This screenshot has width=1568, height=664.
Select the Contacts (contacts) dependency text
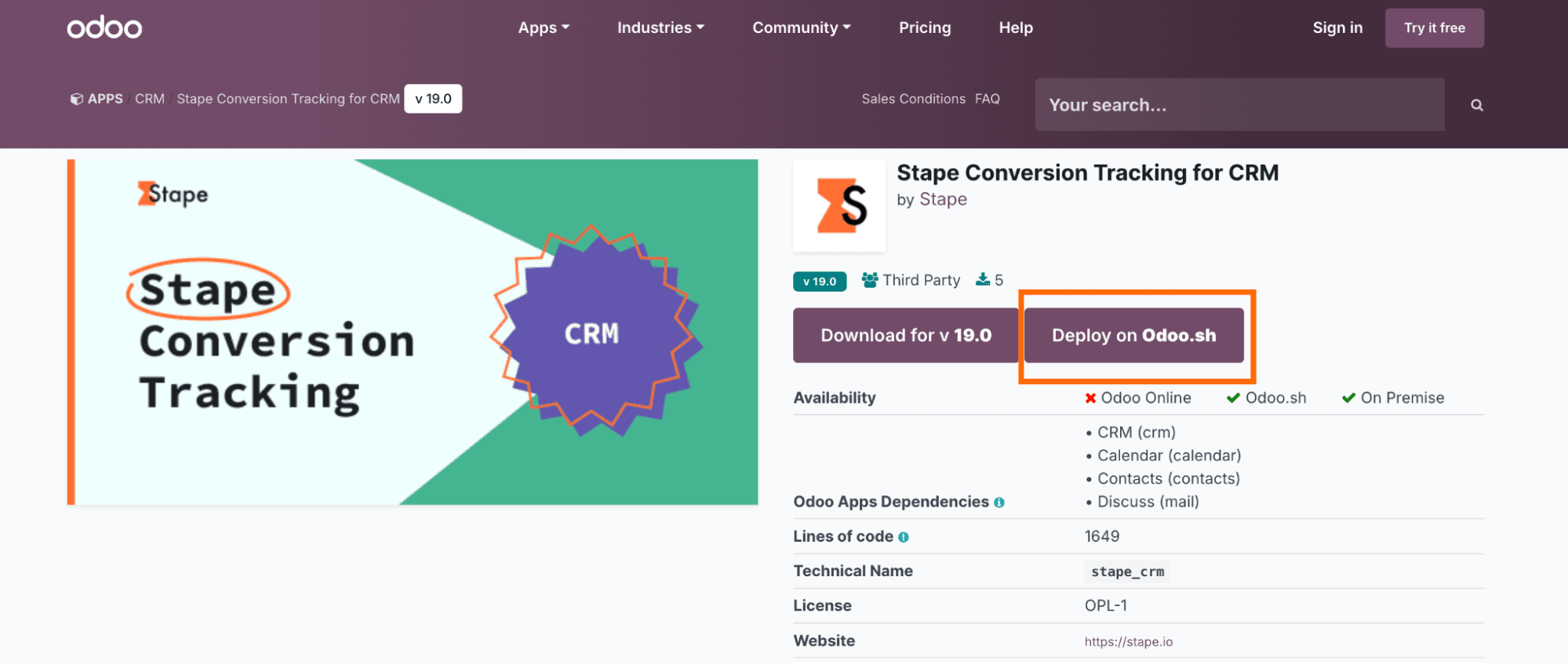pyautogui.click(x=1168, y=478)
